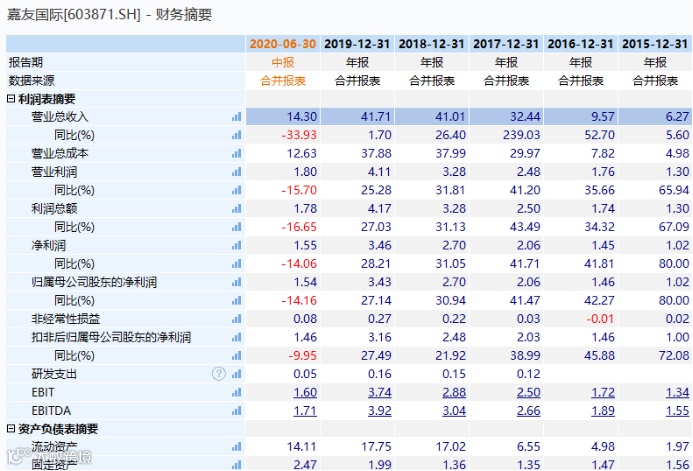Click the 数据来源 row label

coord(31,81)
